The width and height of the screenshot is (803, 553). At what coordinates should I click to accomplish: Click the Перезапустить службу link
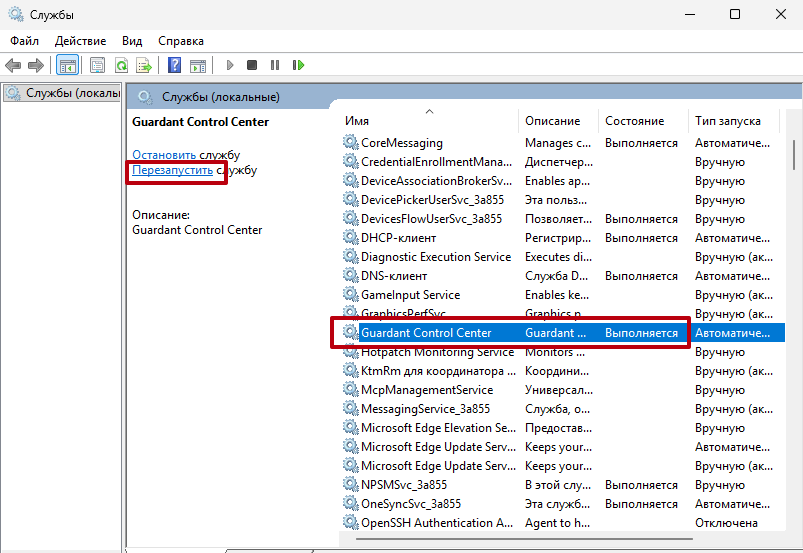tap(172, 170)
